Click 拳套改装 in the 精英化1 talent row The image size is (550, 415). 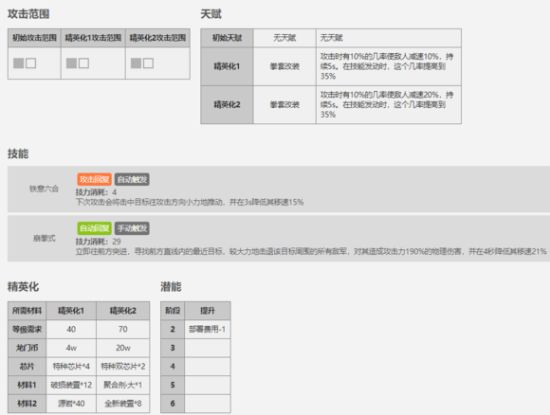pyautogui.click(x=284, y=66)
